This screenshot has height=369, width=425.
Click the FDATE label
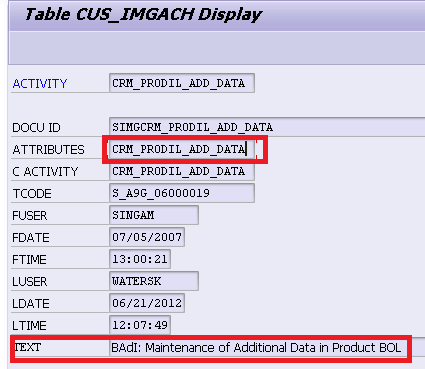(31, 238)
